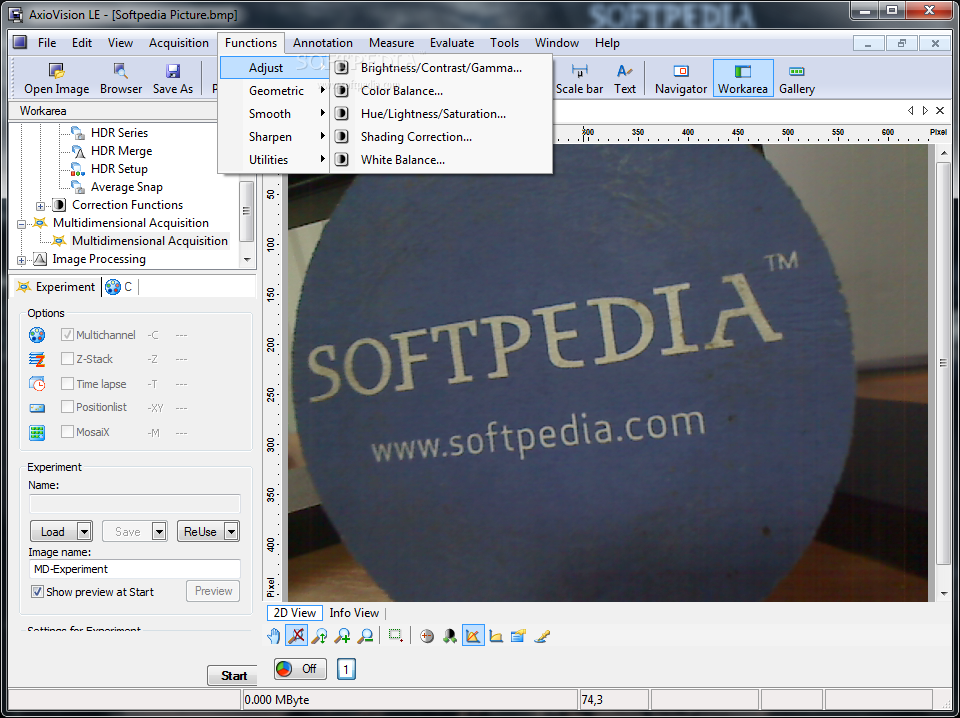Open the Load button dropdown arrow
This screenshot has height=718, width=960.
(x=84, y=531)
